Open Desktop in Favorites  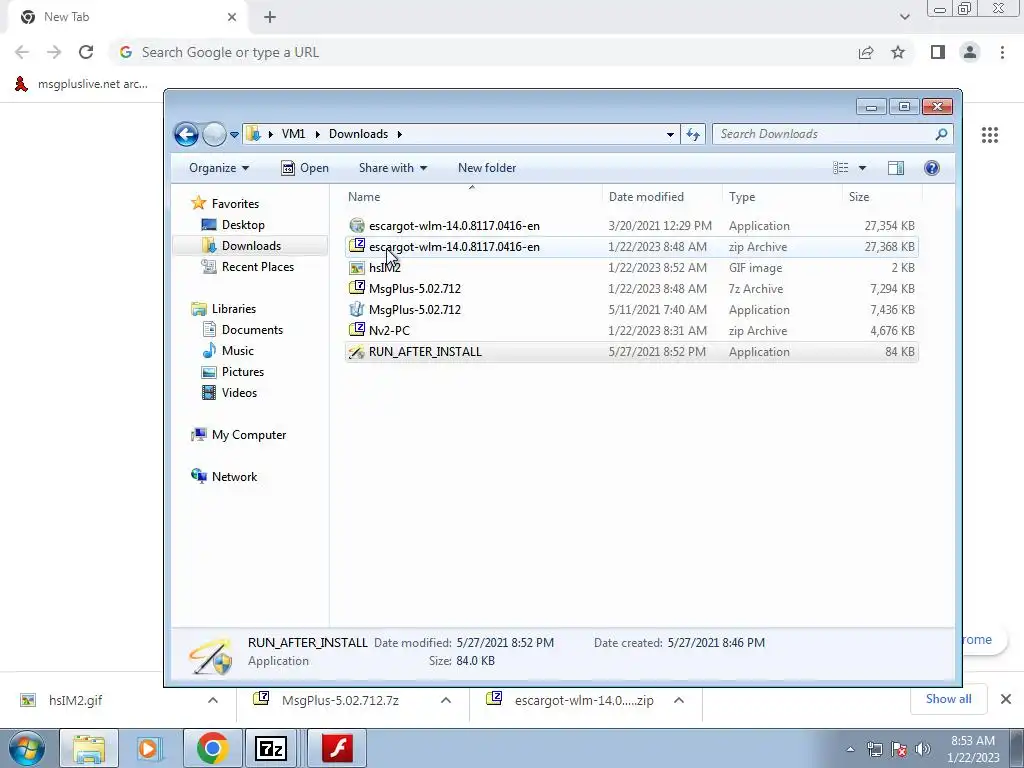pyautogui.click(x=243, y=225)
